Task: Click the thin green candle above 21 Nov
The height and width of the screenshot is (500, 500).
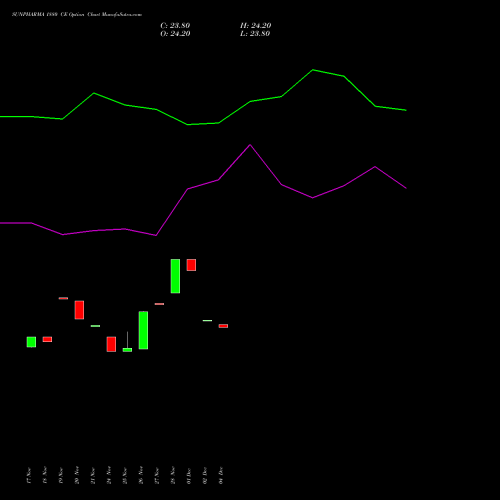Action: (95, 326)
